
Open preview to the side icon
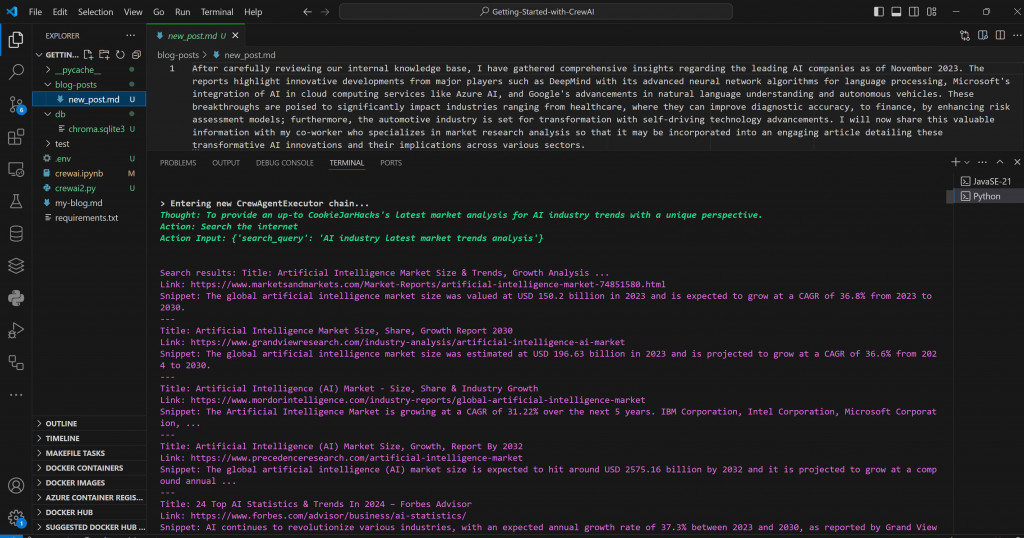click(x=982, y=36)
